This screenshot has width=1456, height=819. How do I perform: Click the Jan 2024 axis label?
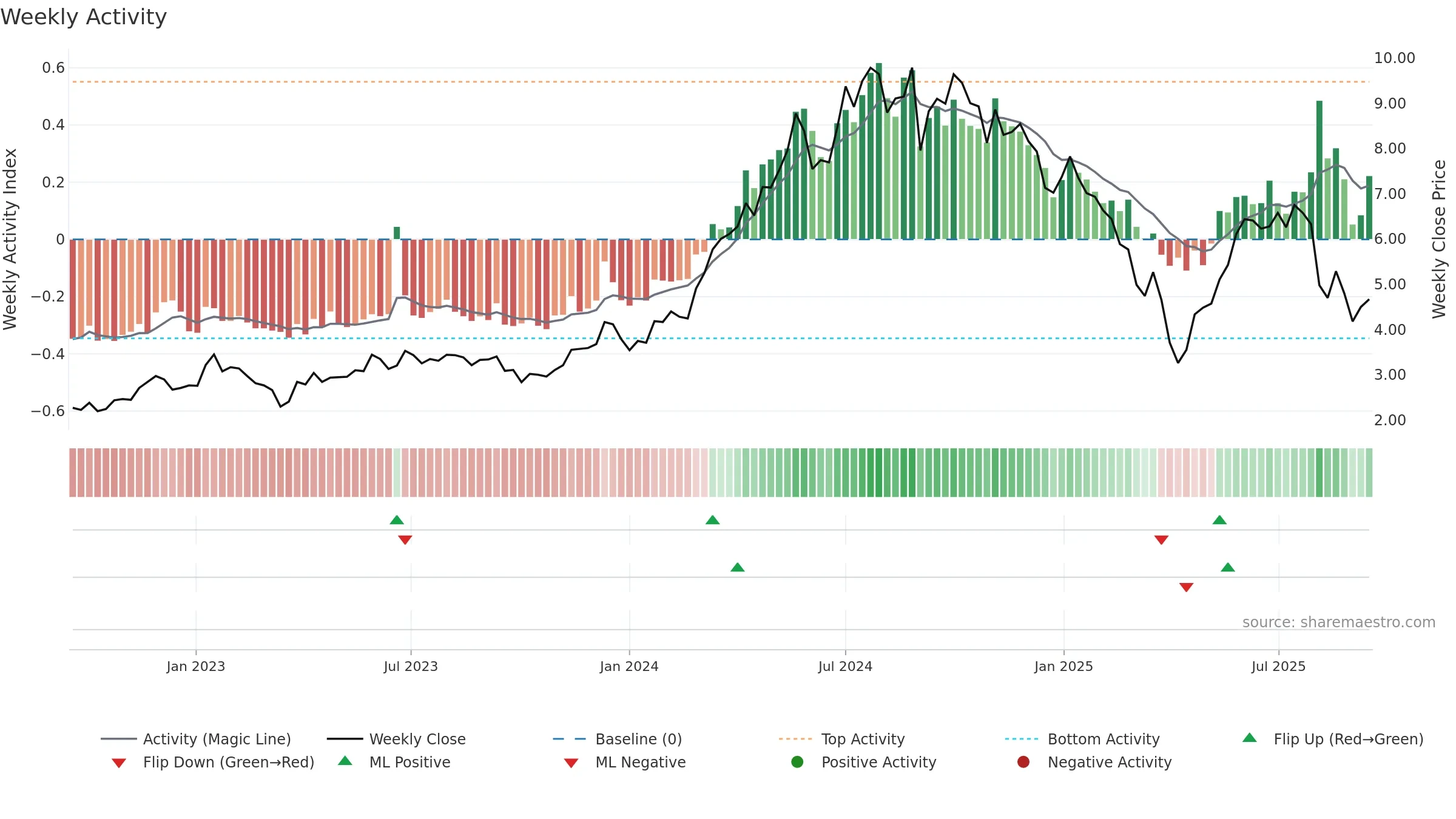coord(629,667)
